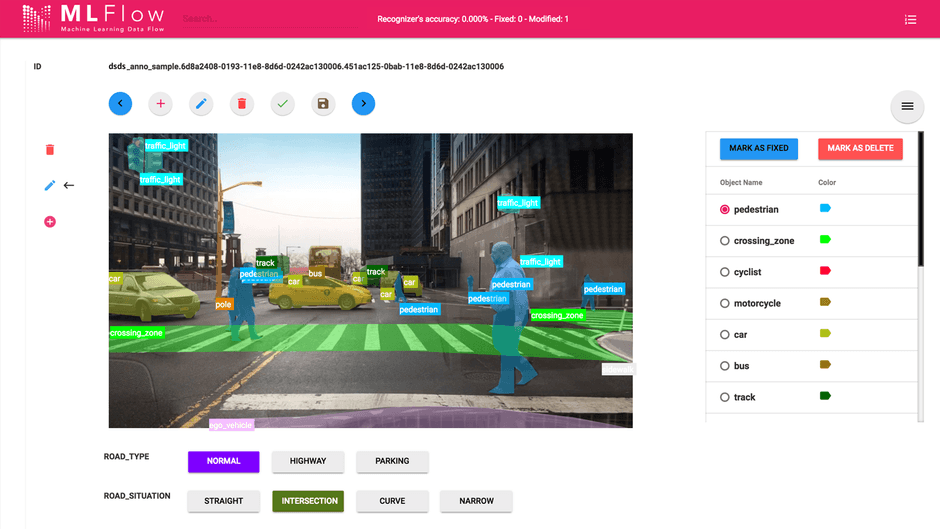
Task: Click the red trash icon in left sidebar
Action: tap(50, 150)
